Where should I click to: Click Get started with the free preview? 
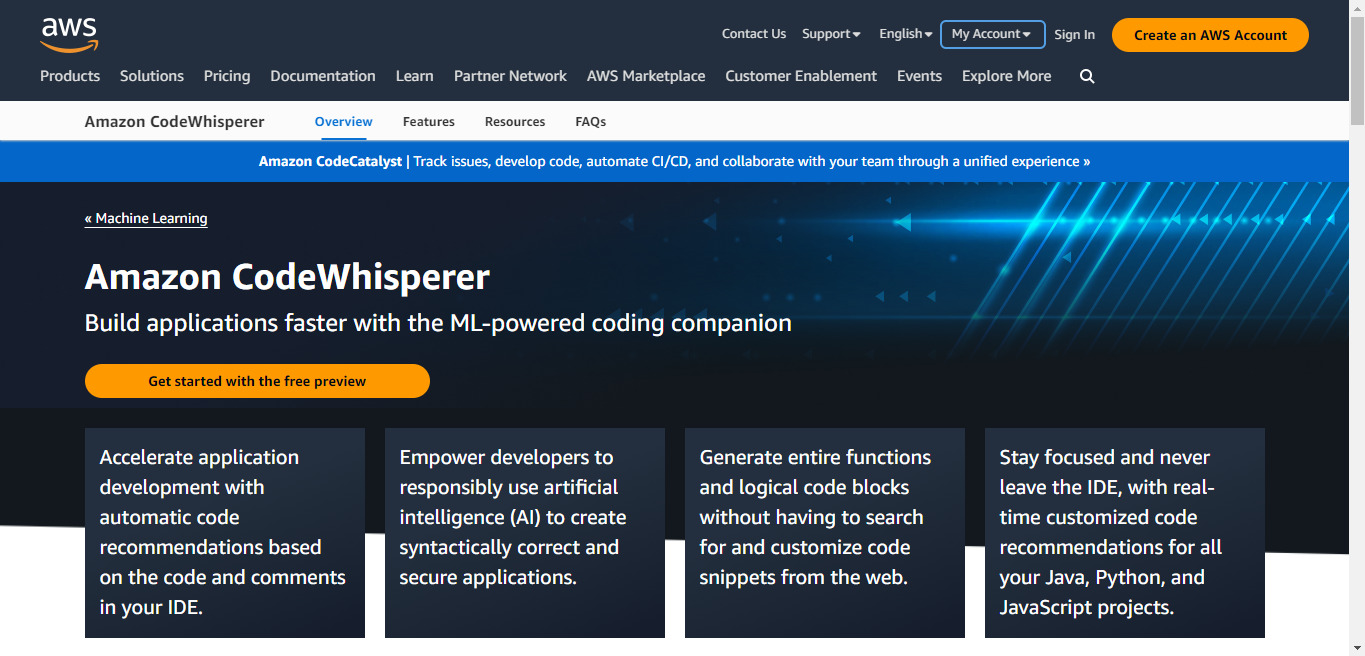click(x=257, y=381)
